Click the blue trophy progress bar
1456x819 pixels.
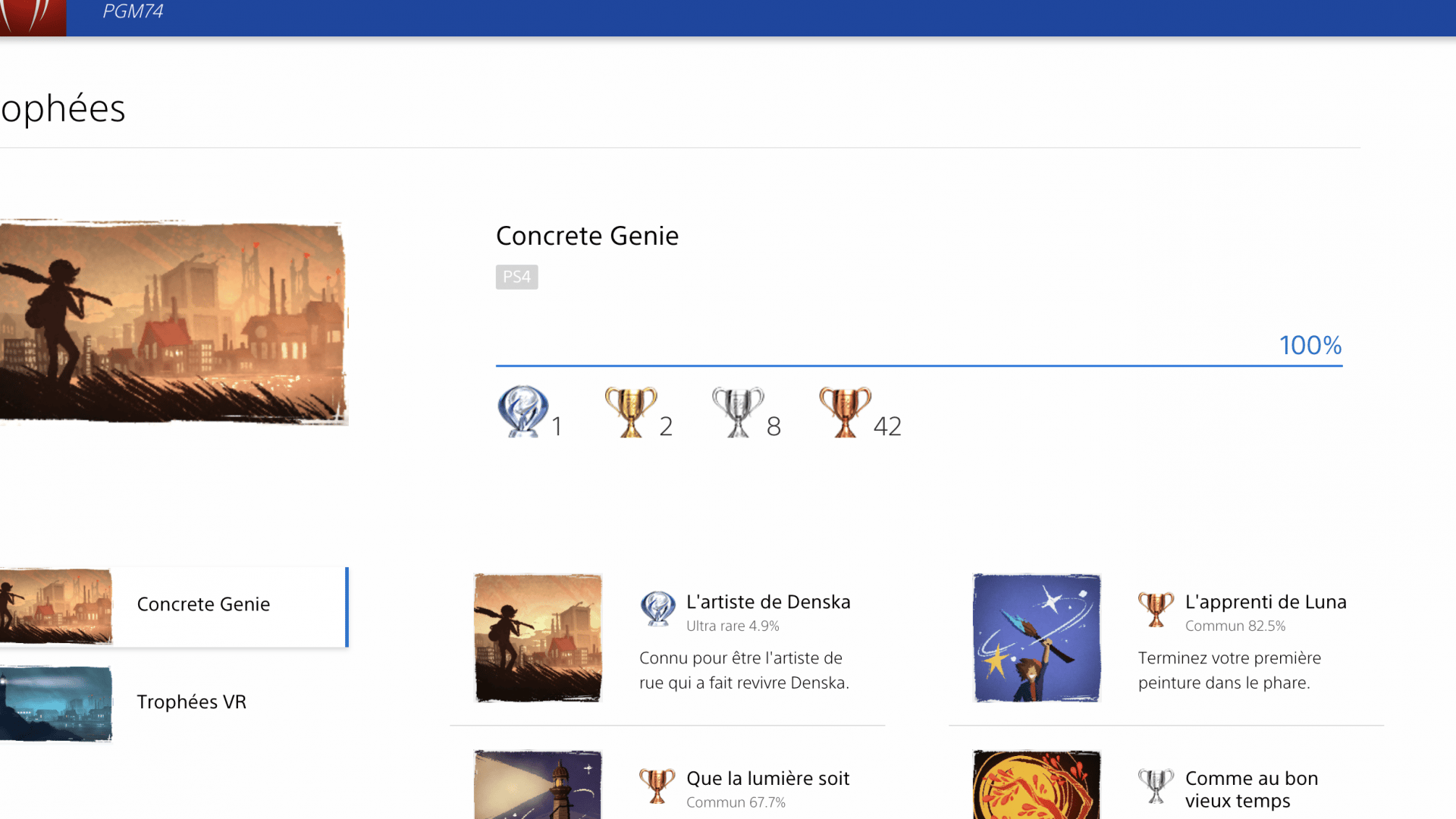coord(919,366)
